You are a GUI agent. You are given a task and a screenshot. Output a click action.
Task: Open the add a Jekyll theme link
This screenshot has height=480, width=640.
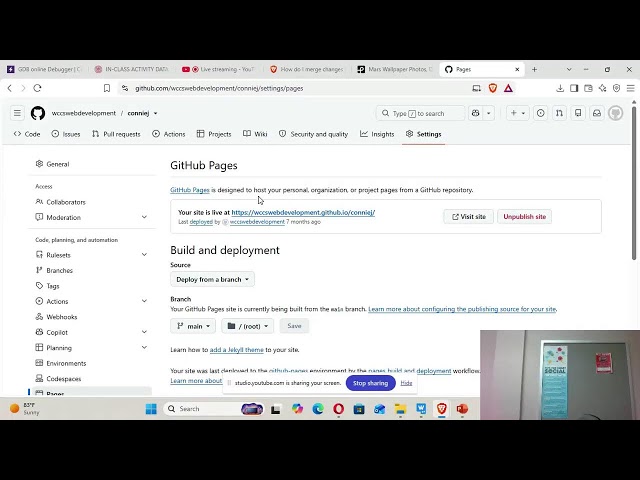tap(237, 350)
